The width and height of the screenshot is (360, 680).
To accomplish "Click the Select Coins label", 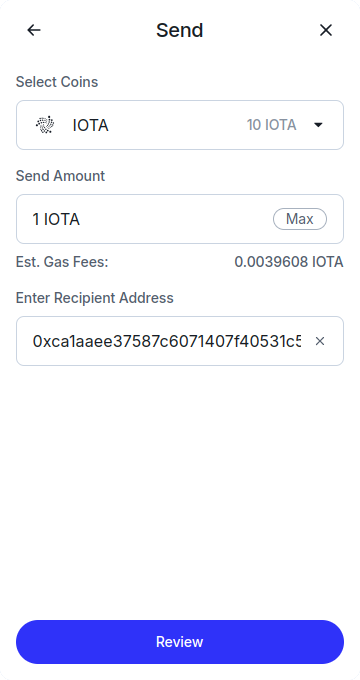I will pyautogui.click(x=57, y=82).
